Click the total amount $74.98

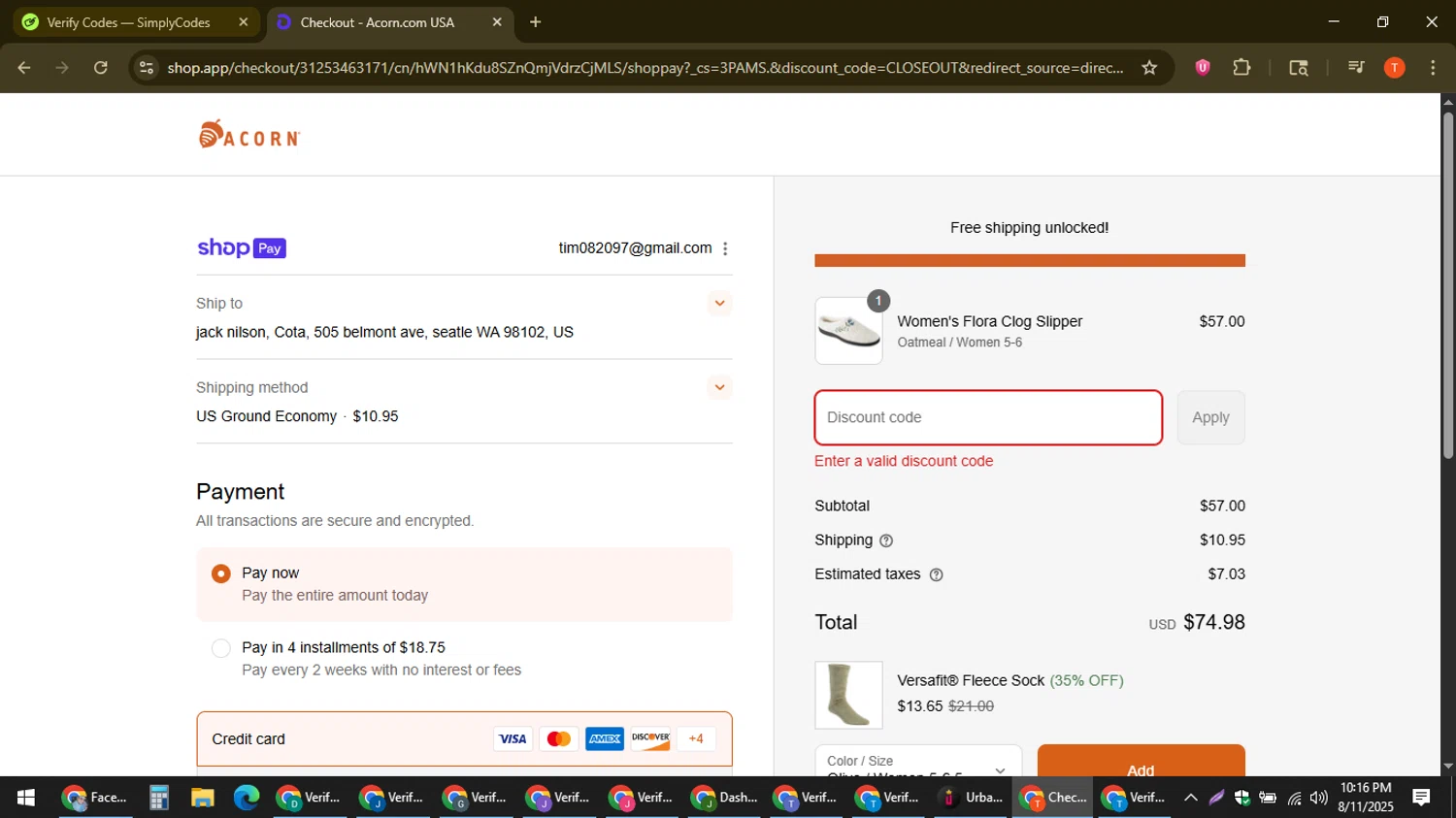(1214, 622)
